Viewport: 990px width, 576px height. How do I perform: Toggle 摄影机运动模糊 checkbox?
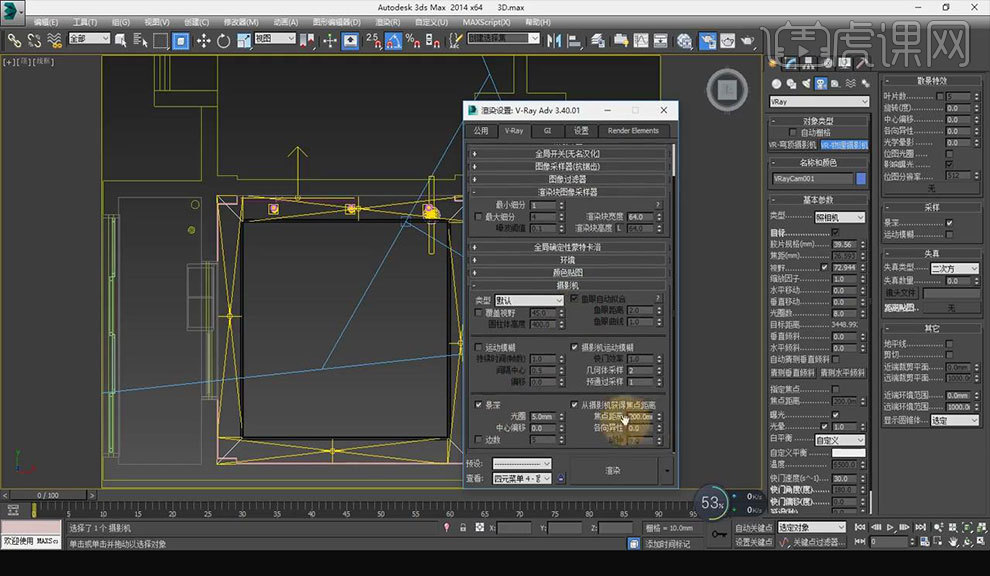[574, 347]
